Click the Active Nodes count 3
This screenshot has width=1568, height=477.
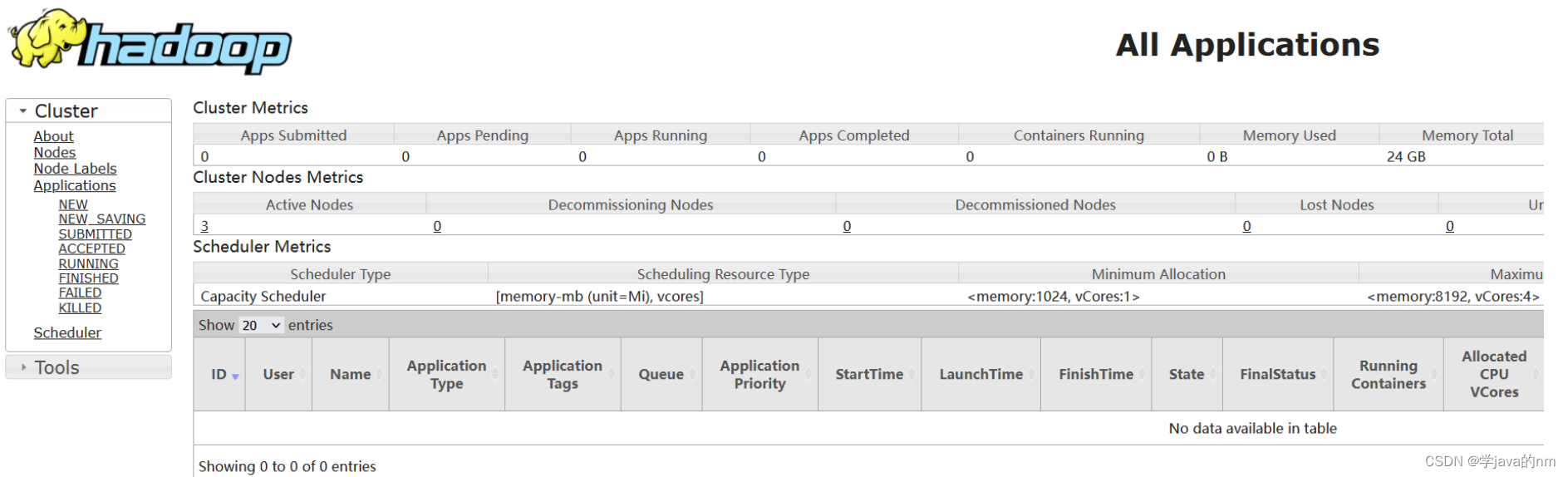(x=204, y=226)
